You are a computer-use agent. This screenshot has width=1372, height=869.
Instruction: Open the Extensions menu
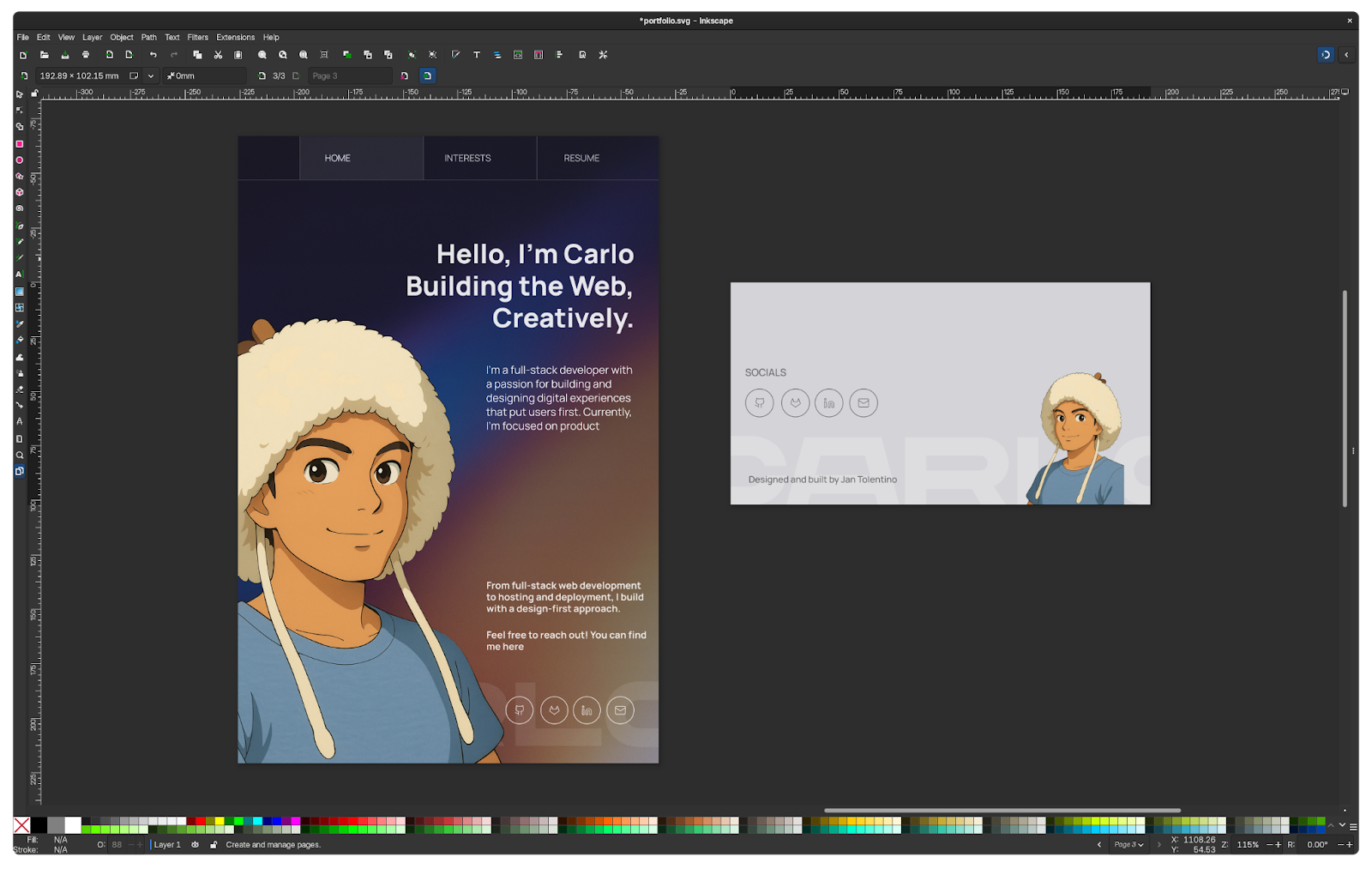click(x=235, y=38)
